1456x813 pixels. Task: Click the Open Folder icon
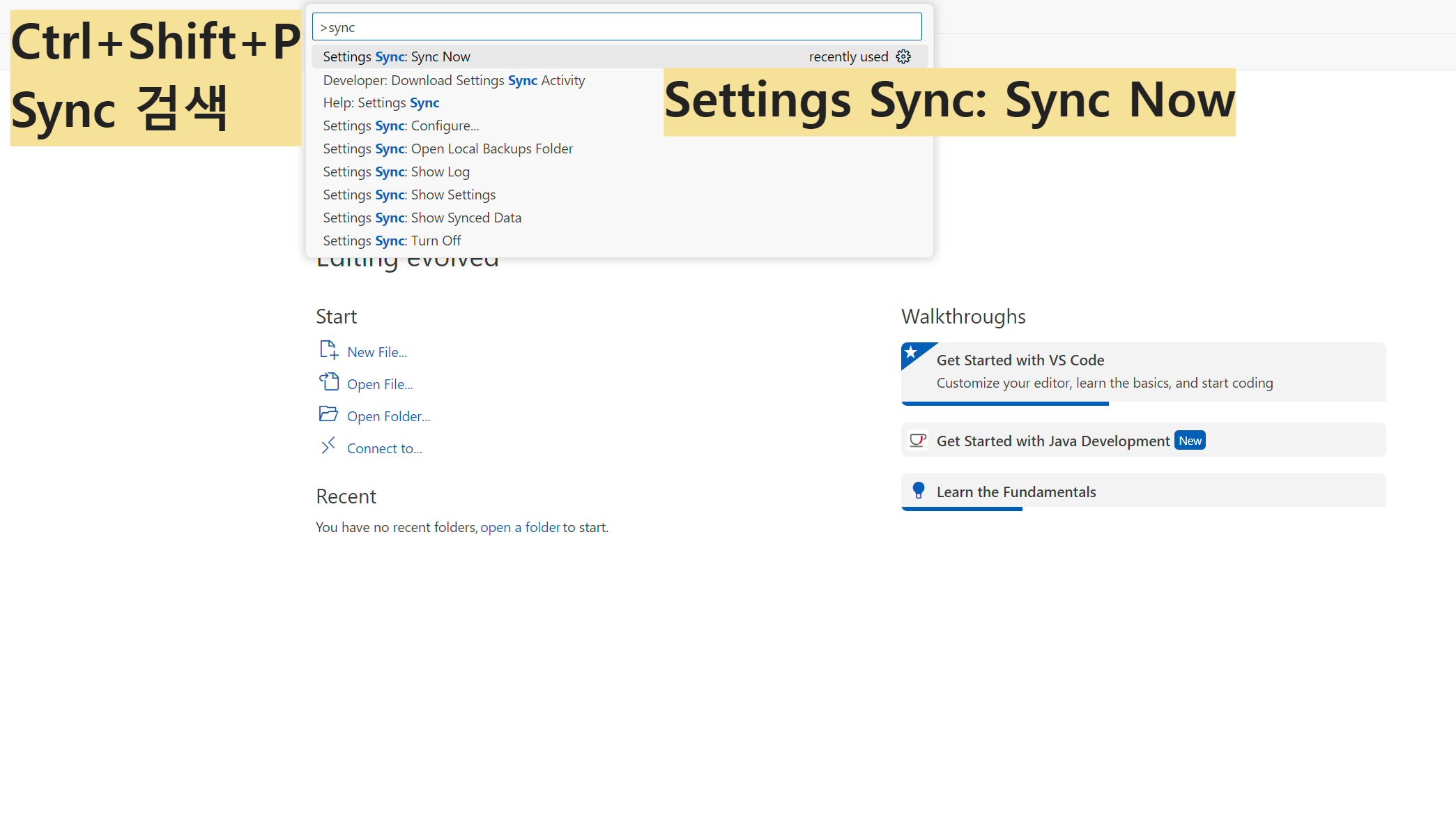[x=328, y=414]
